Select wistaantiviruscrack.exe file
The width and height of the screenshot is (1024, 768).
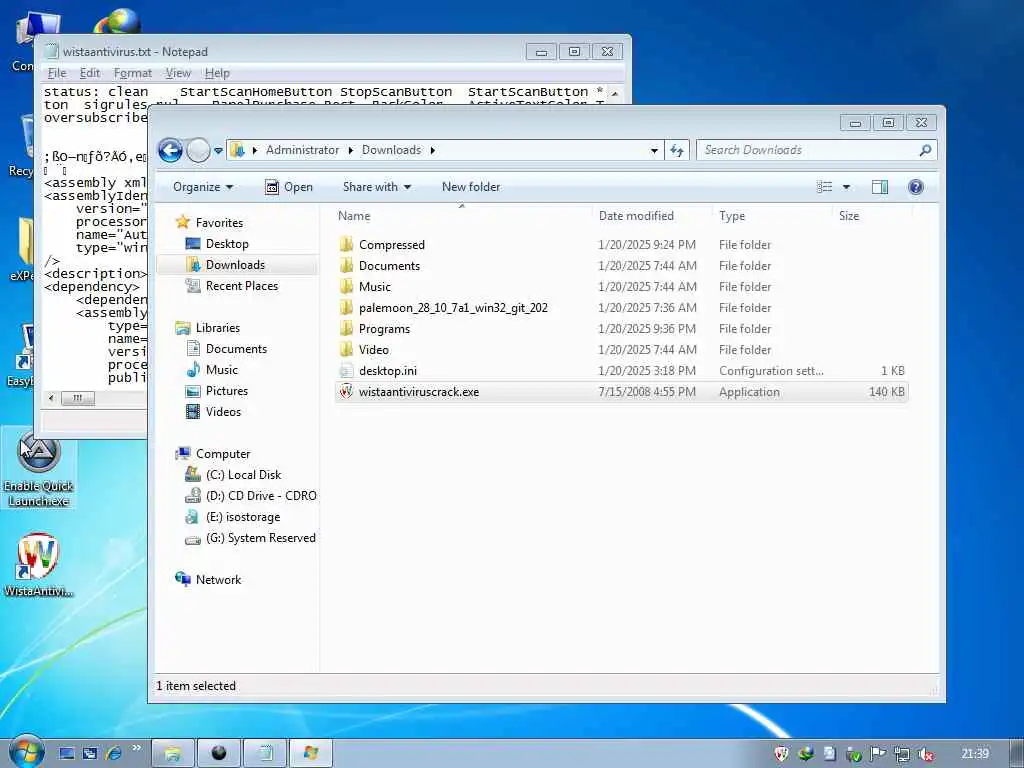[419, 392]
